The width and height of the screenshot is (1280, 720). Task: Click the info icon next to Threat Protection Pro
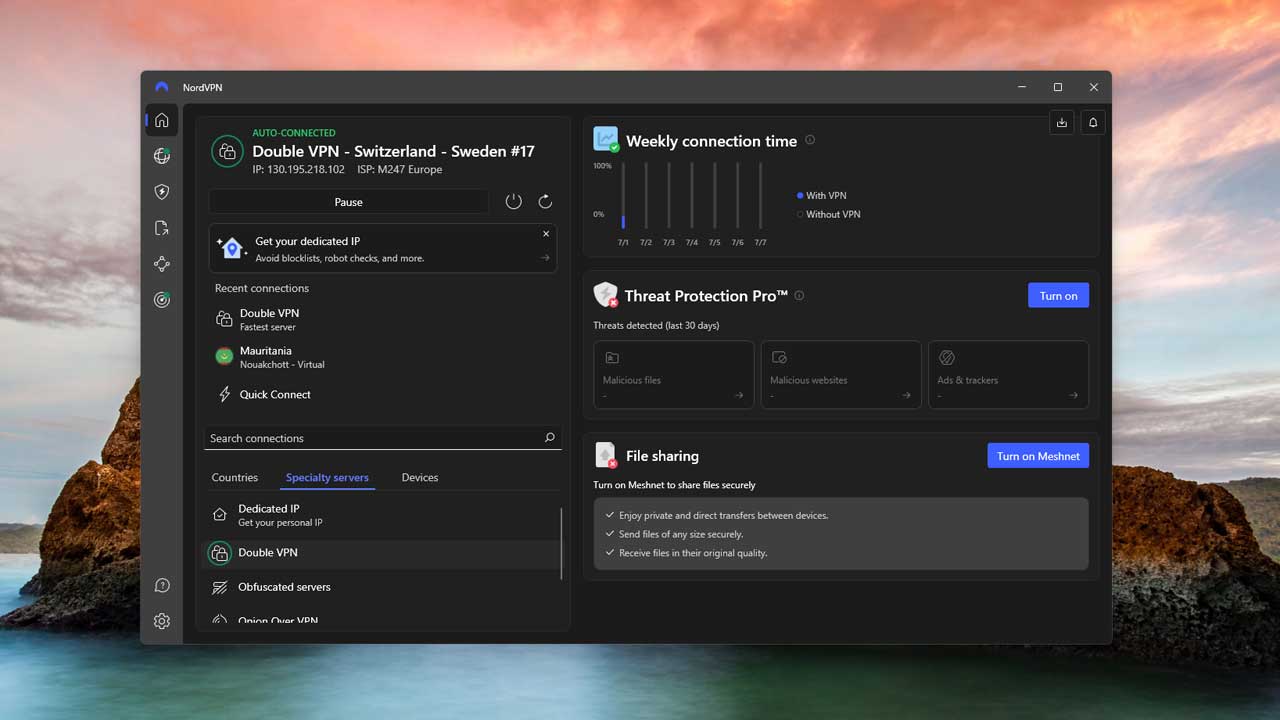click(x=799, y=295)
